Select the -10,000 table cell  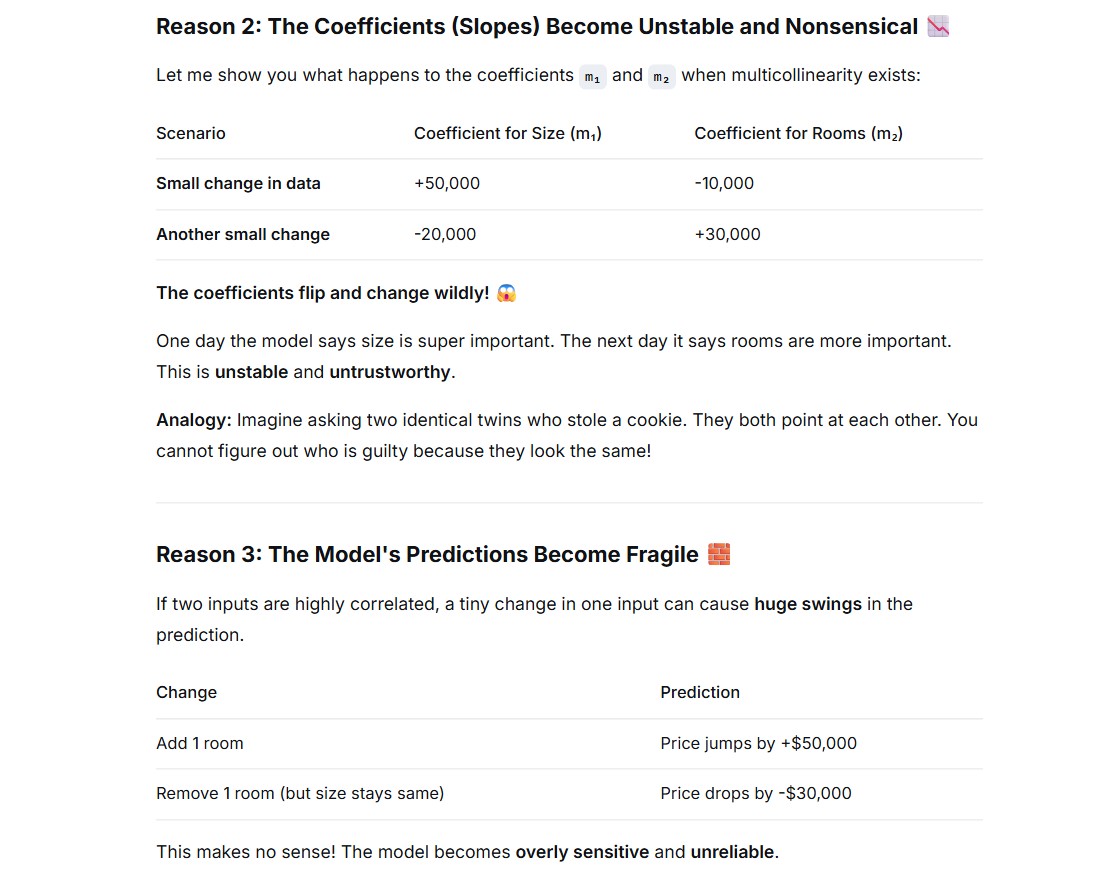724,183
